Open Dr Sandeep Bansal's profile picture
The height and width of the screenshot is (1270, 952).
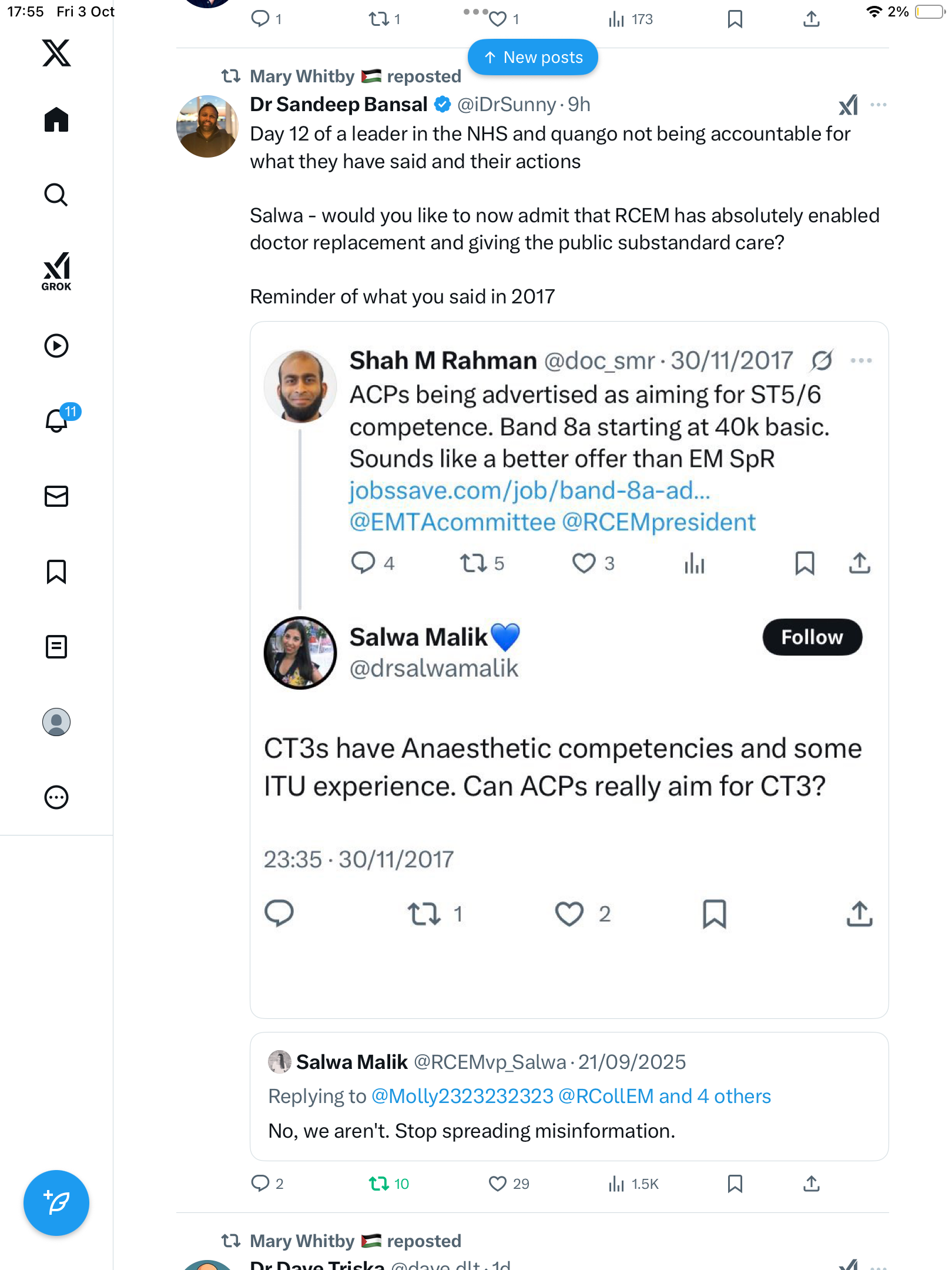(x=207, y=126)
